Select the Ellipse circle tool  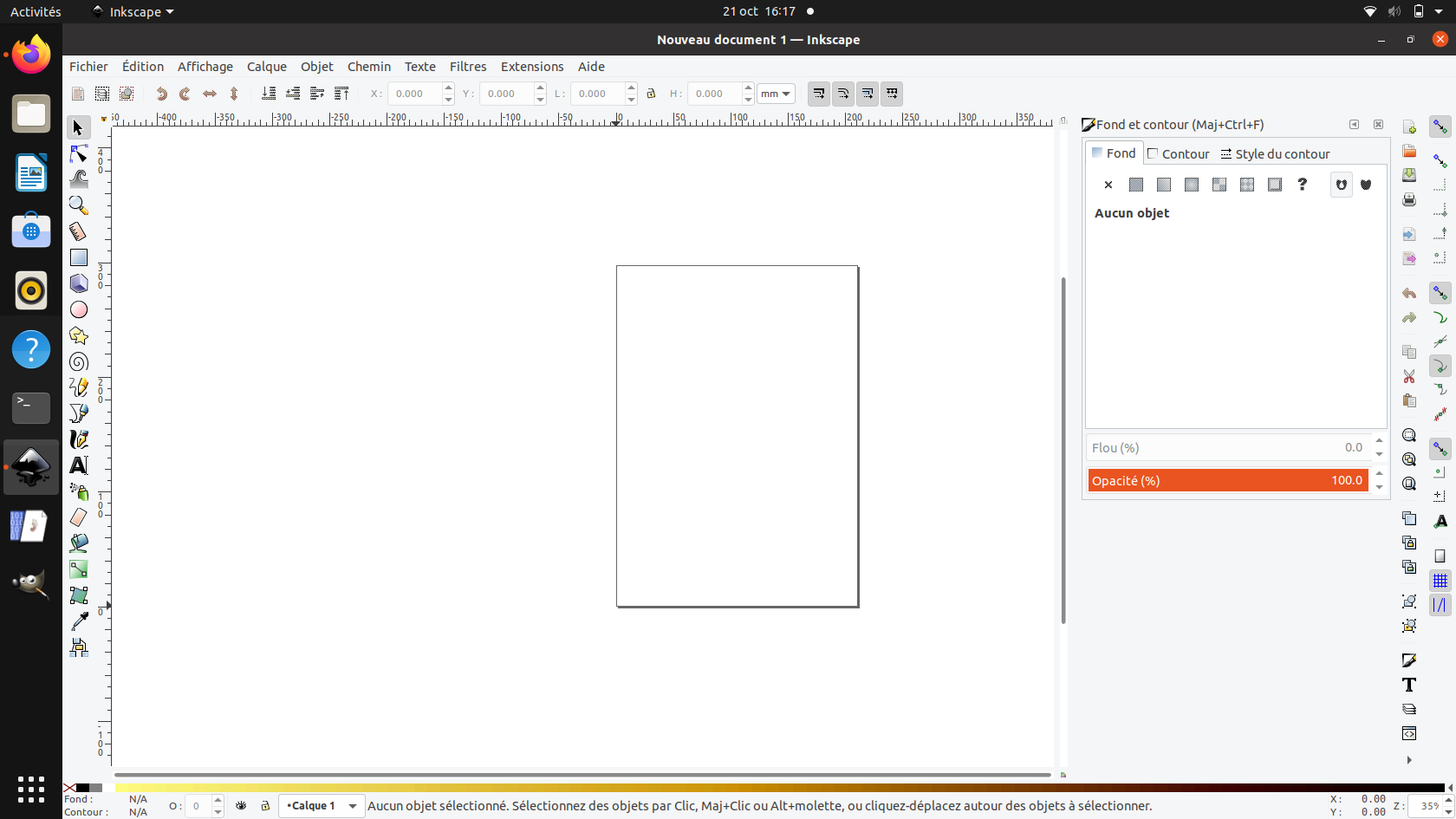[x=79, y=309]
